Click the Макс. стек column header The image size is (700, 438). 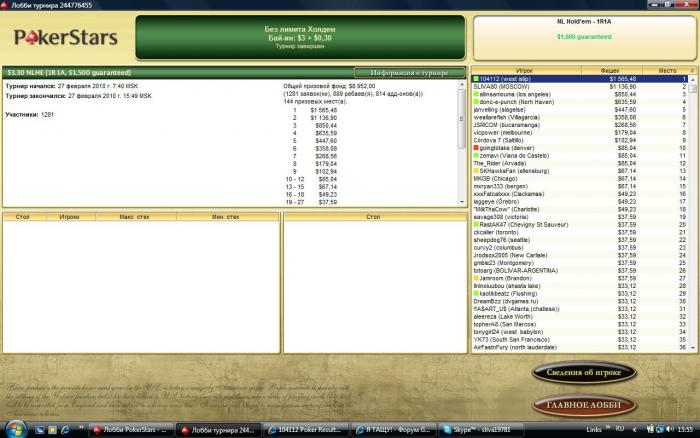(135, 217)
